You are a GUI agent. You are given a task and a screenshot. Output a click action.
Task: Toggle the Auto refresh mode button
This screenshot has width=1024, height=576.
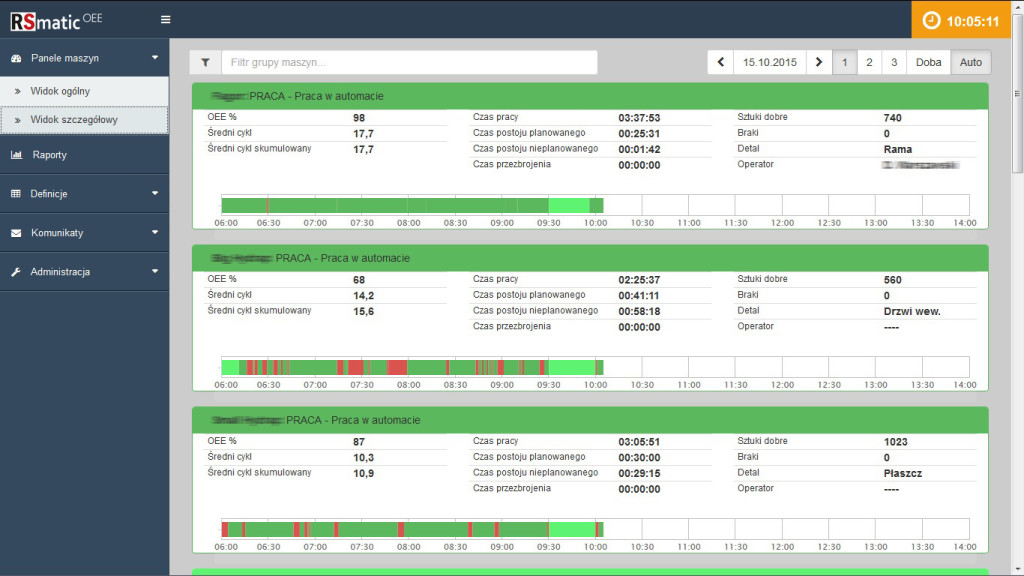(x=970, y=63)
